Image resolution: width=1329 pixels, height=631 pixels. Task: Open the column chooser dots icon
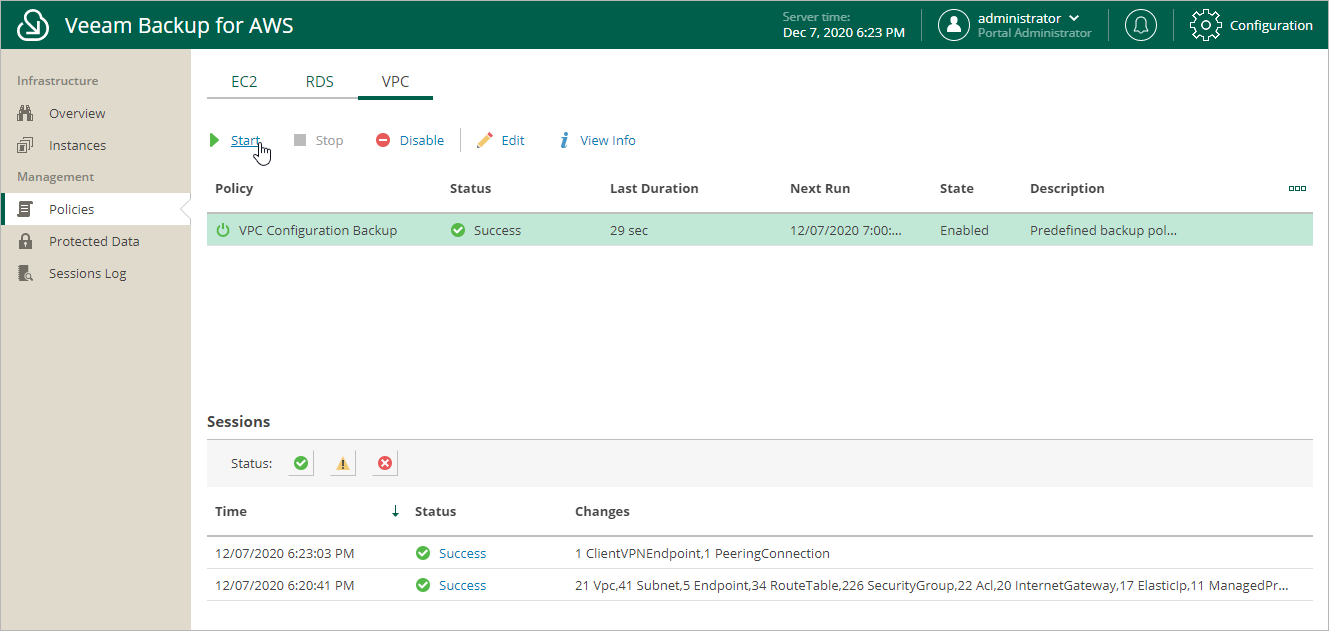click(1298, 188)
